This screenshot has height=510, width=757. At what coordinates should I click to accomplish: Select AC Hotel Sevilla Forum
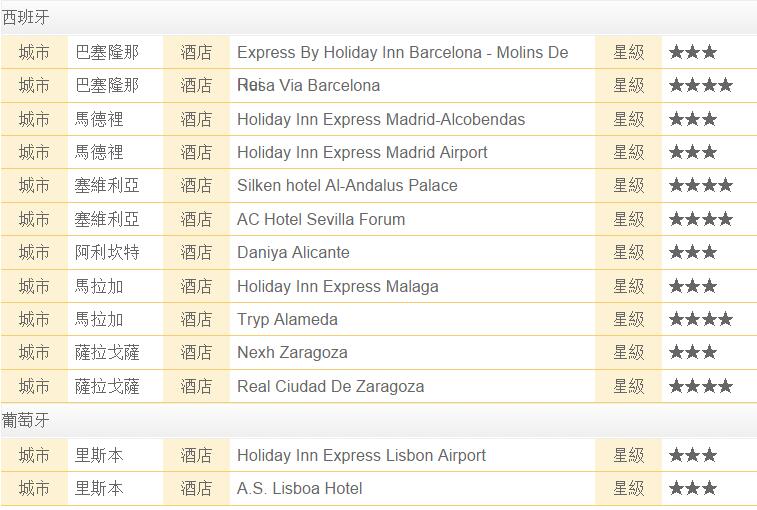click(x=321, y=219)
